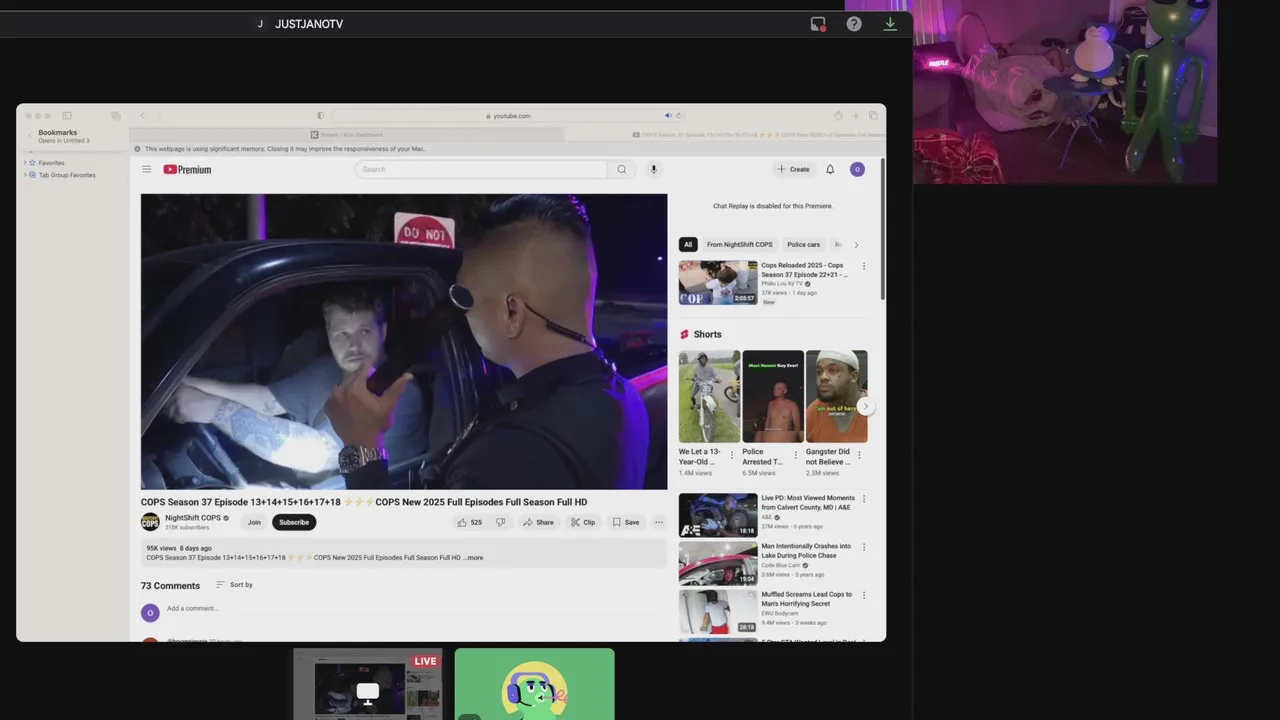Open Man Intentionally Crashes into Lake thumbnail

[x=718, y=563]
